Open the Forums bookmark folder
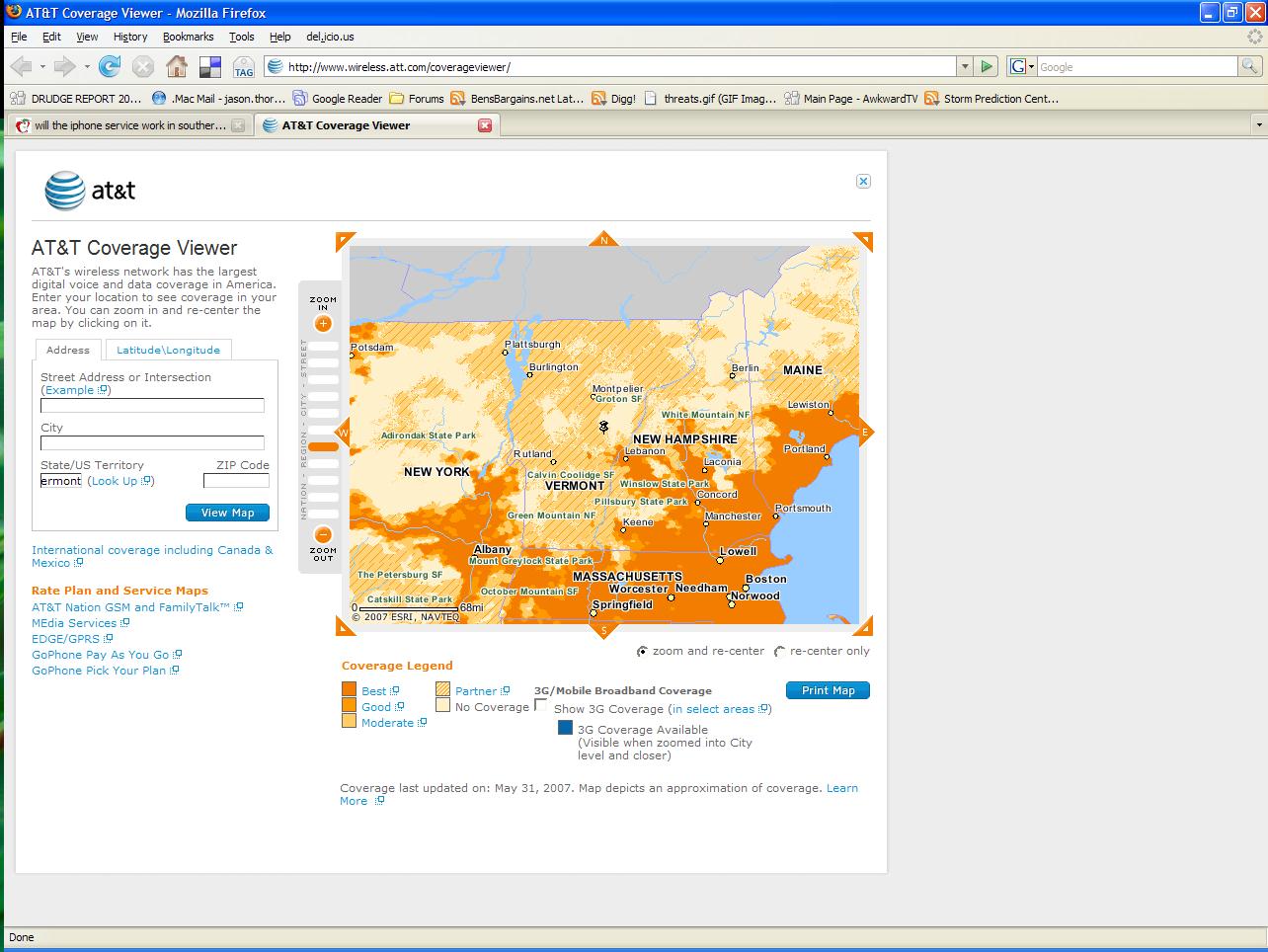Image resolution: width=1268 pixels, height=952 pixels. (x=417, y=99)
